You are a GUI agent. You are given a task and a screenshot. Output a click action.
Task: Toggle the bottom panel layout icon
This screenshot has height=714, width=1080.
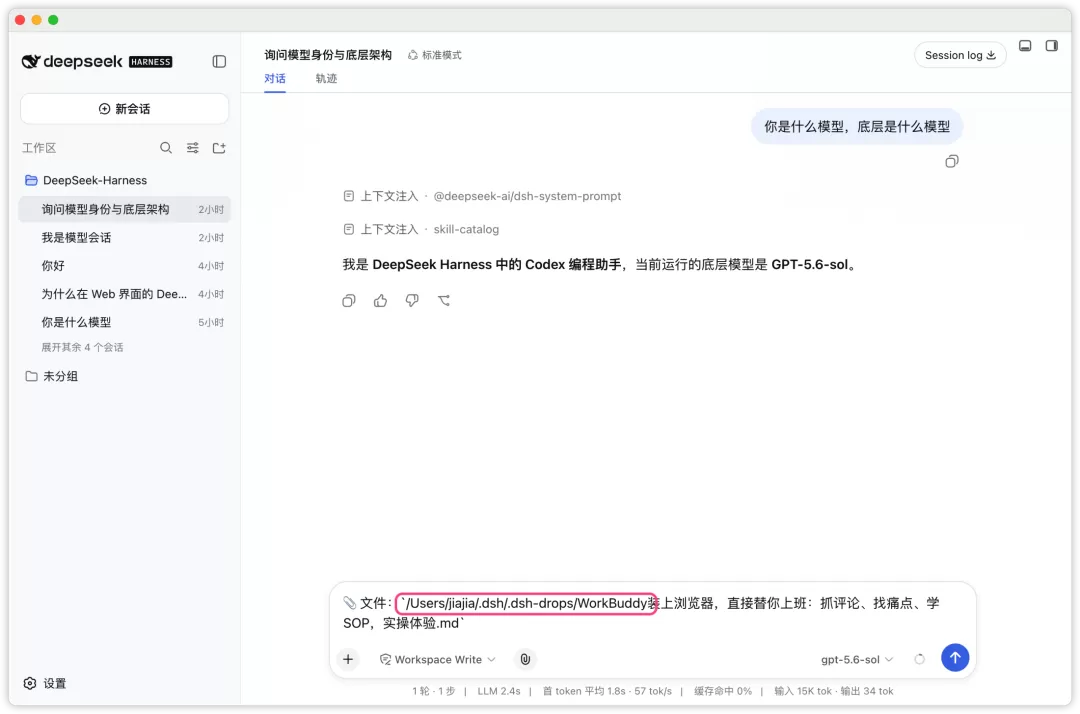(1025, 45)
